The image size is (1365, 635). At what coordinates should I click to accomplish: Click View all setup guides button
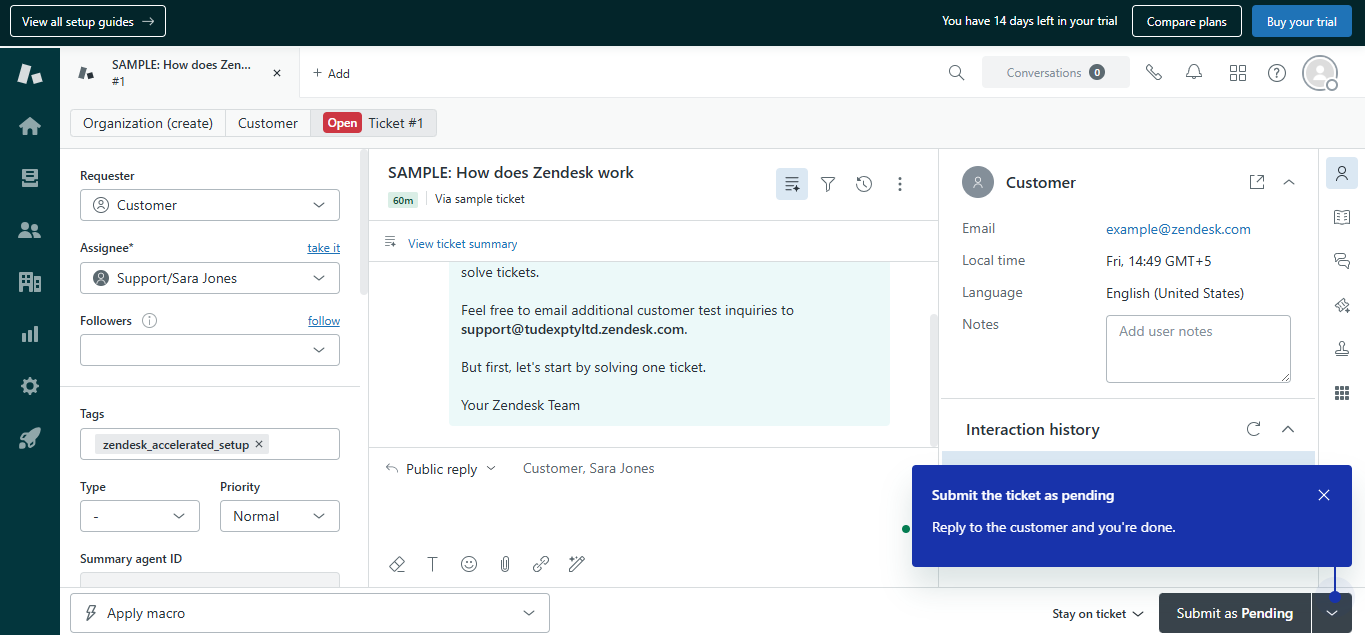click(x=88, y=21)
